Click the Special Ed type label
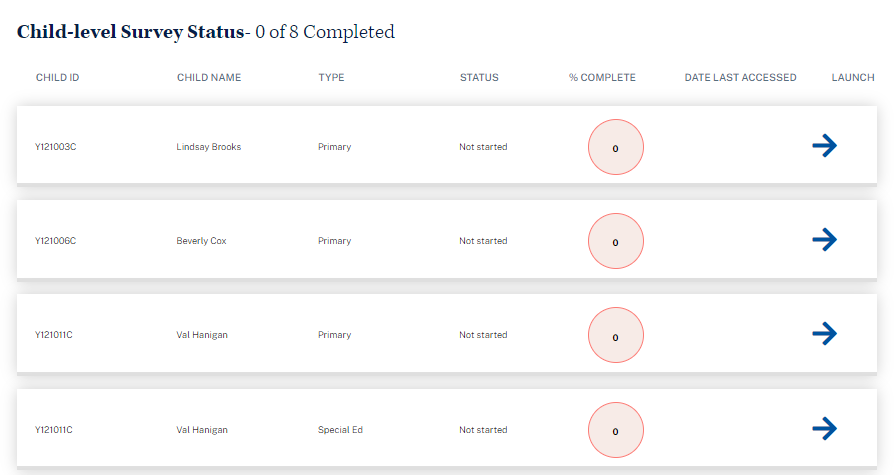This screenshot has height=475, width=895. tap(340, 430)
